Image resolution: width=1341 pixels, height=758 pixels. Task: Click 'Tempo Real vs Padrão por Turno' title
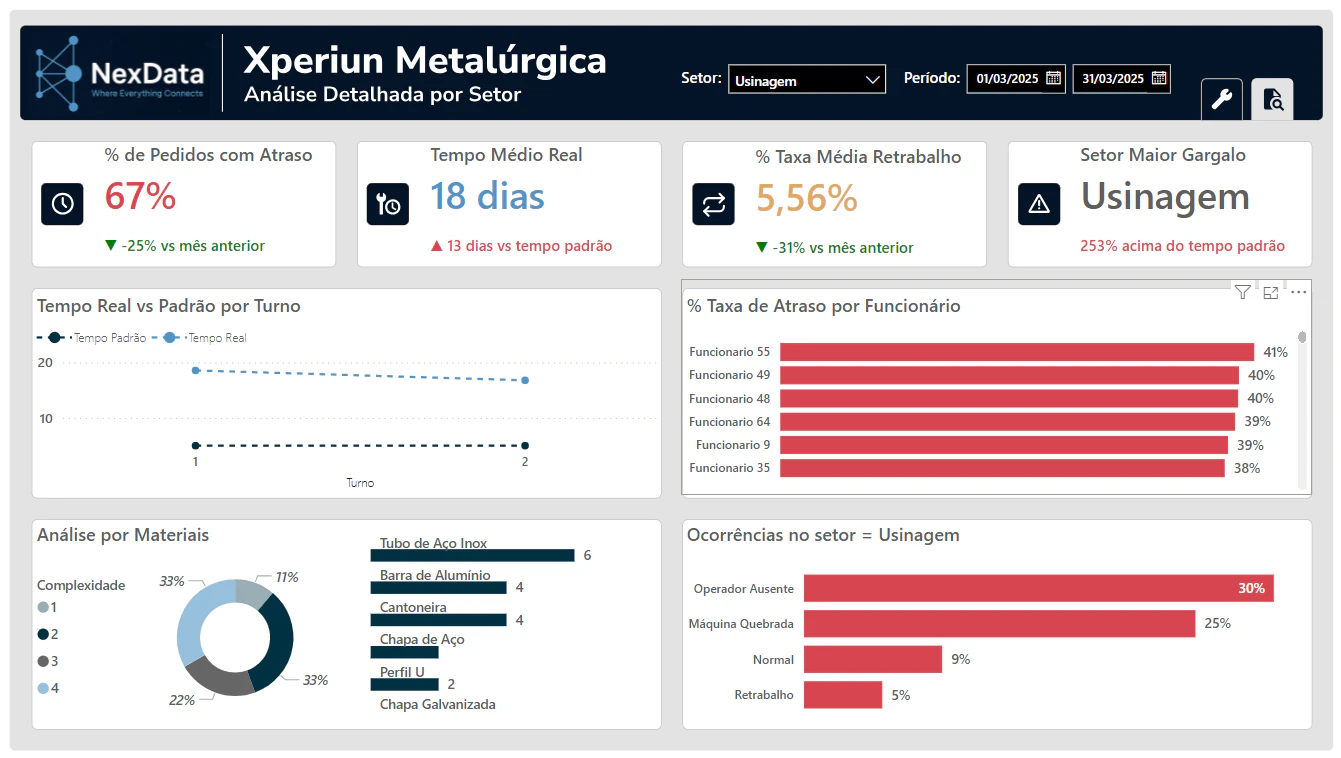(169, 306)
